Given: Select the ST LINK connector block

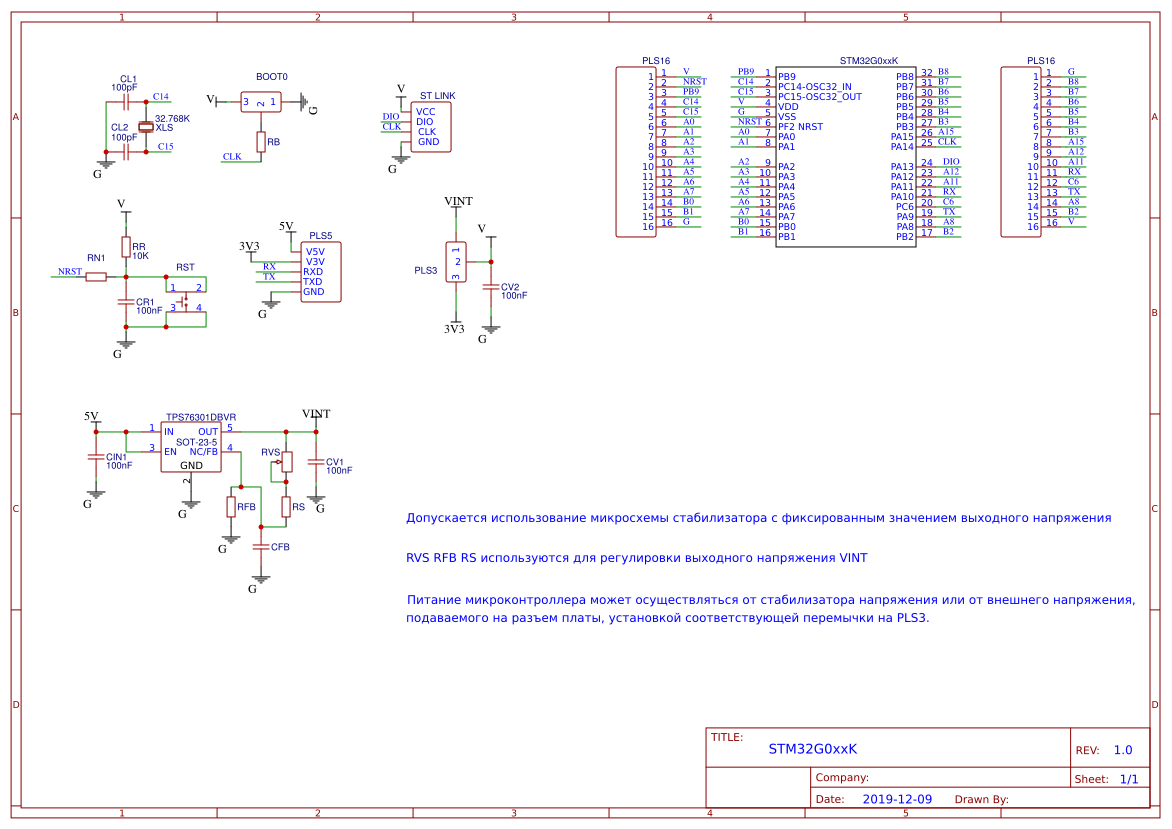Looking at the screenshot, I should [431, 127].
